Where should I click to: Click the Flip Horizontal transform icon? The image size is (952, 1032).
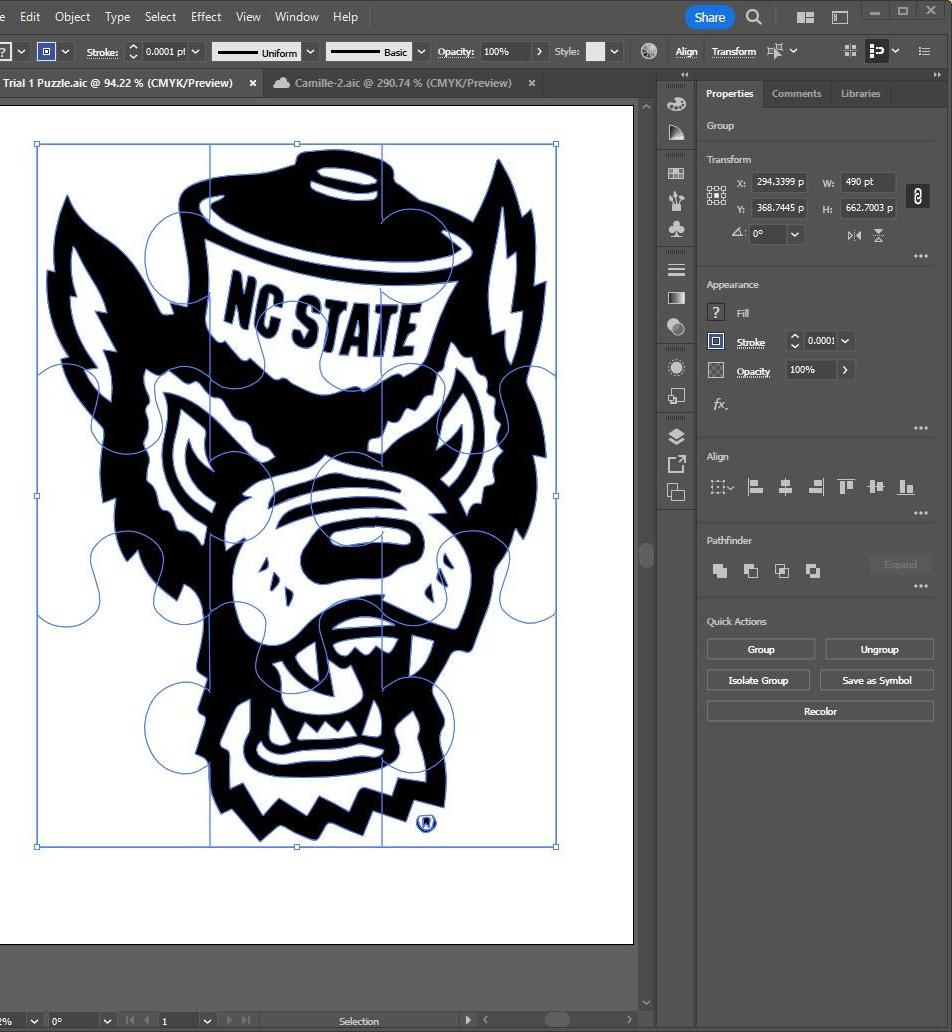pos(854,235)
